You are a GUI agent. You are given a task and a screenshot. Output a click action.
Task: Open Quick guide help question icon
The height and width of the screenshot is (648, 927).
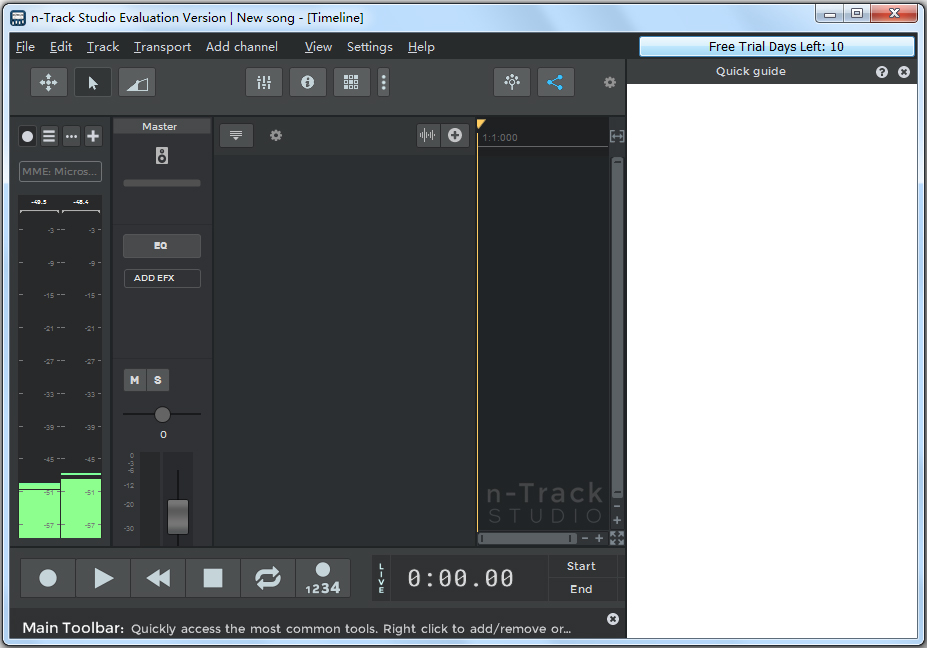click(x=881, y=72)
